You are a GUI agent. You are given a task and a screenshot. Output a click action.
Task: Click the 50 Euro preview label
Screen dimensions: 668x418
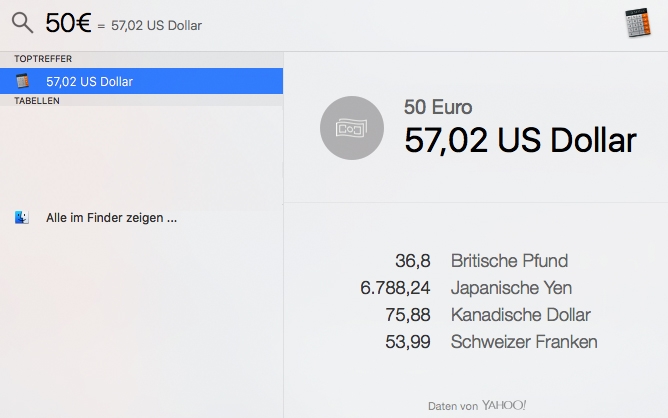438,107
